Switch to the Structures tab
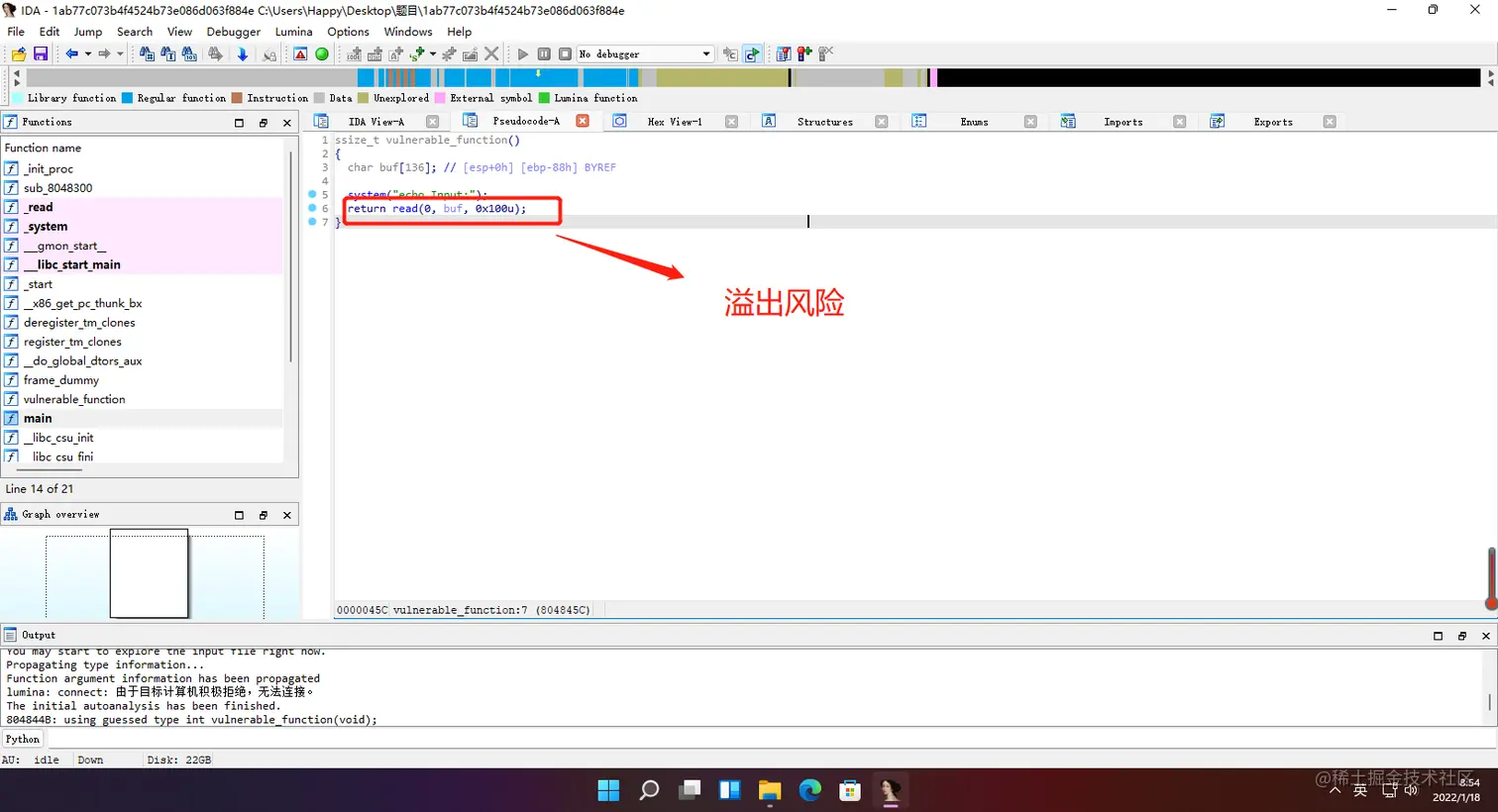This screenshot has width=1498, height=812. click(x=825, y=122)
